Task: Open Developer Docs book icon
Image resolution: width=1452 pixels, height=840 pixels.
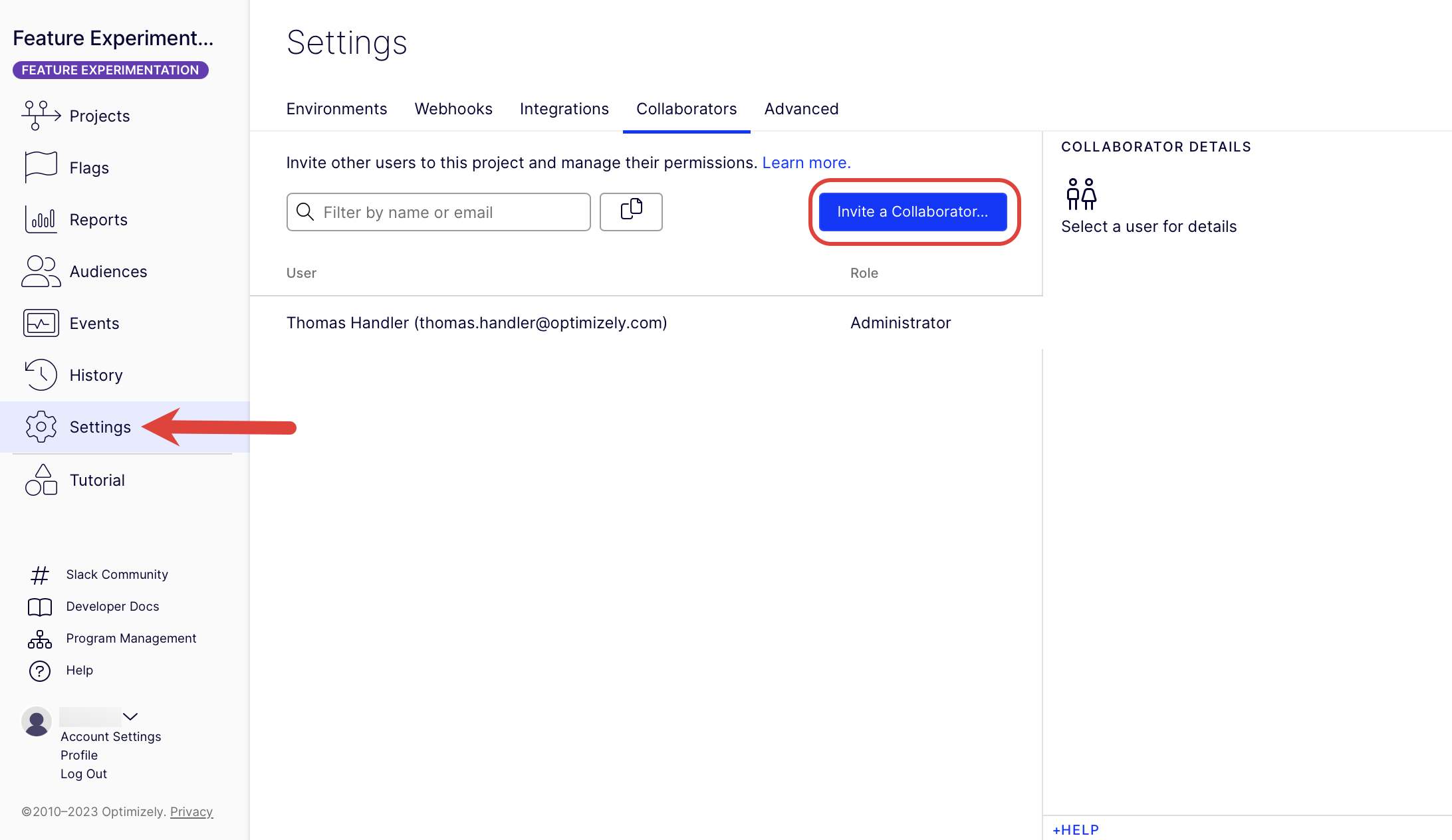Action: pos(39,607)
